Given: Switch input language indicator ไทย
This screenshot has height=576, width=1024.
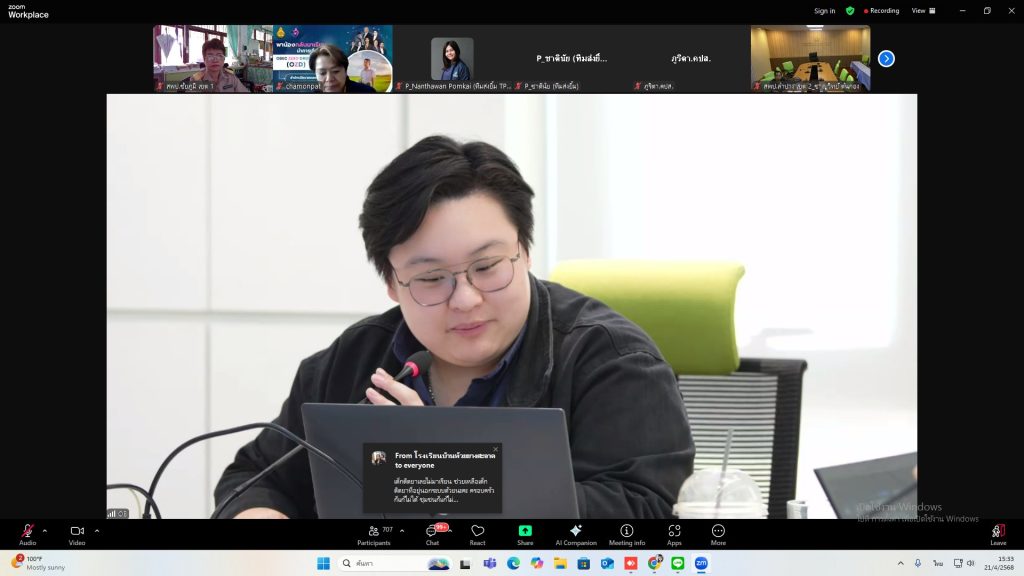Looking at the screenshot, I should tap(938, 563).
